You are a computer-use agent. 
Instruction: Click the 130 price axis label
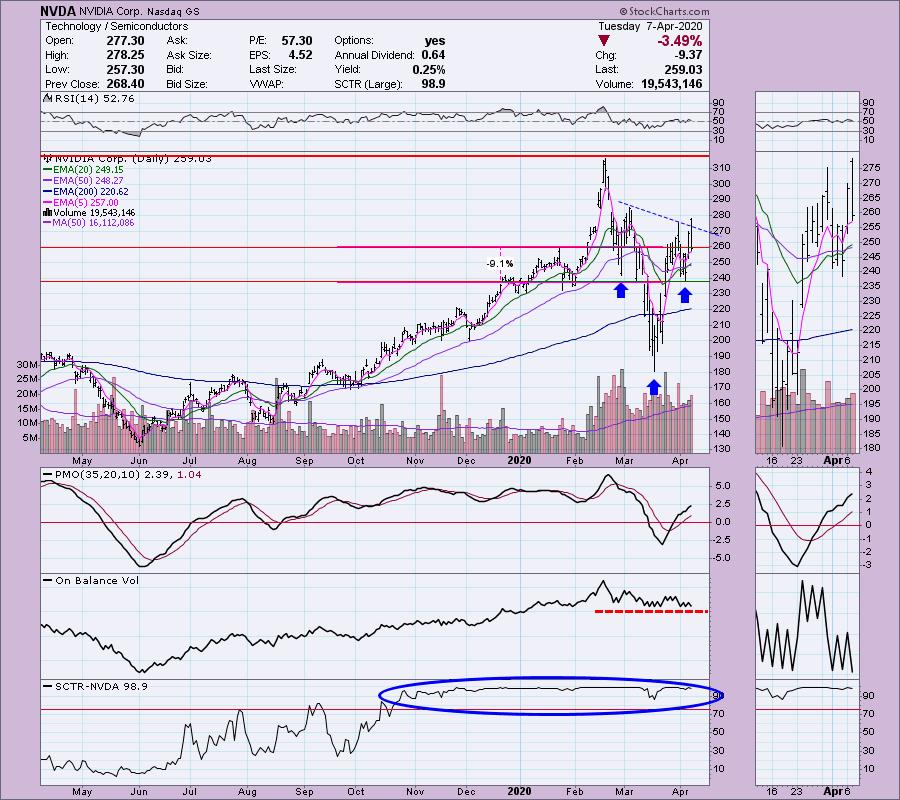721,449
